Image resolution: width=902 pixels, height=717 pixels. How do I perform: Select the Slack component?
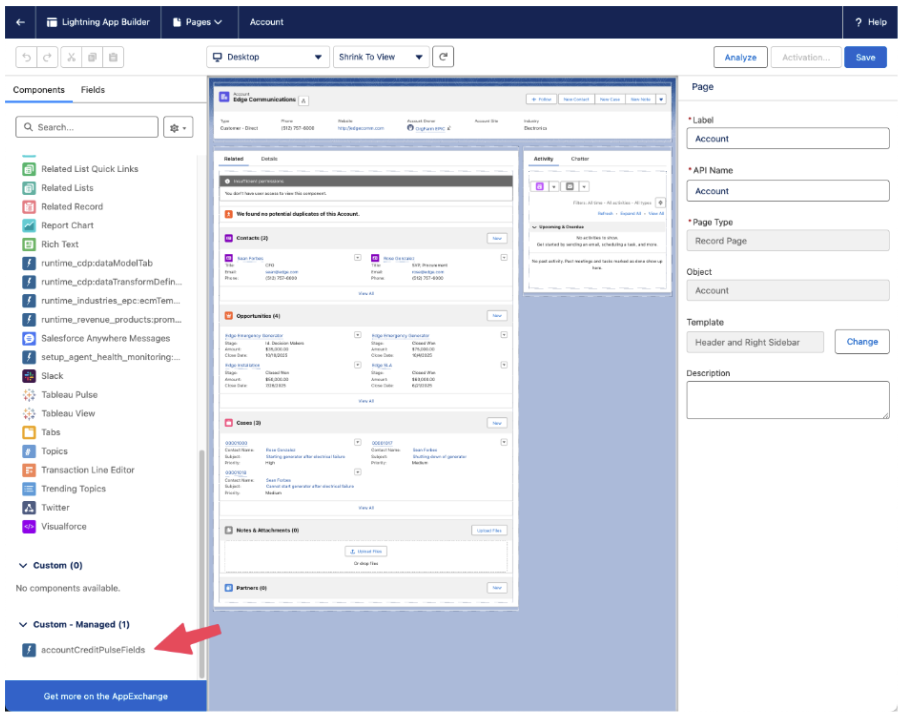pos(43,376)
